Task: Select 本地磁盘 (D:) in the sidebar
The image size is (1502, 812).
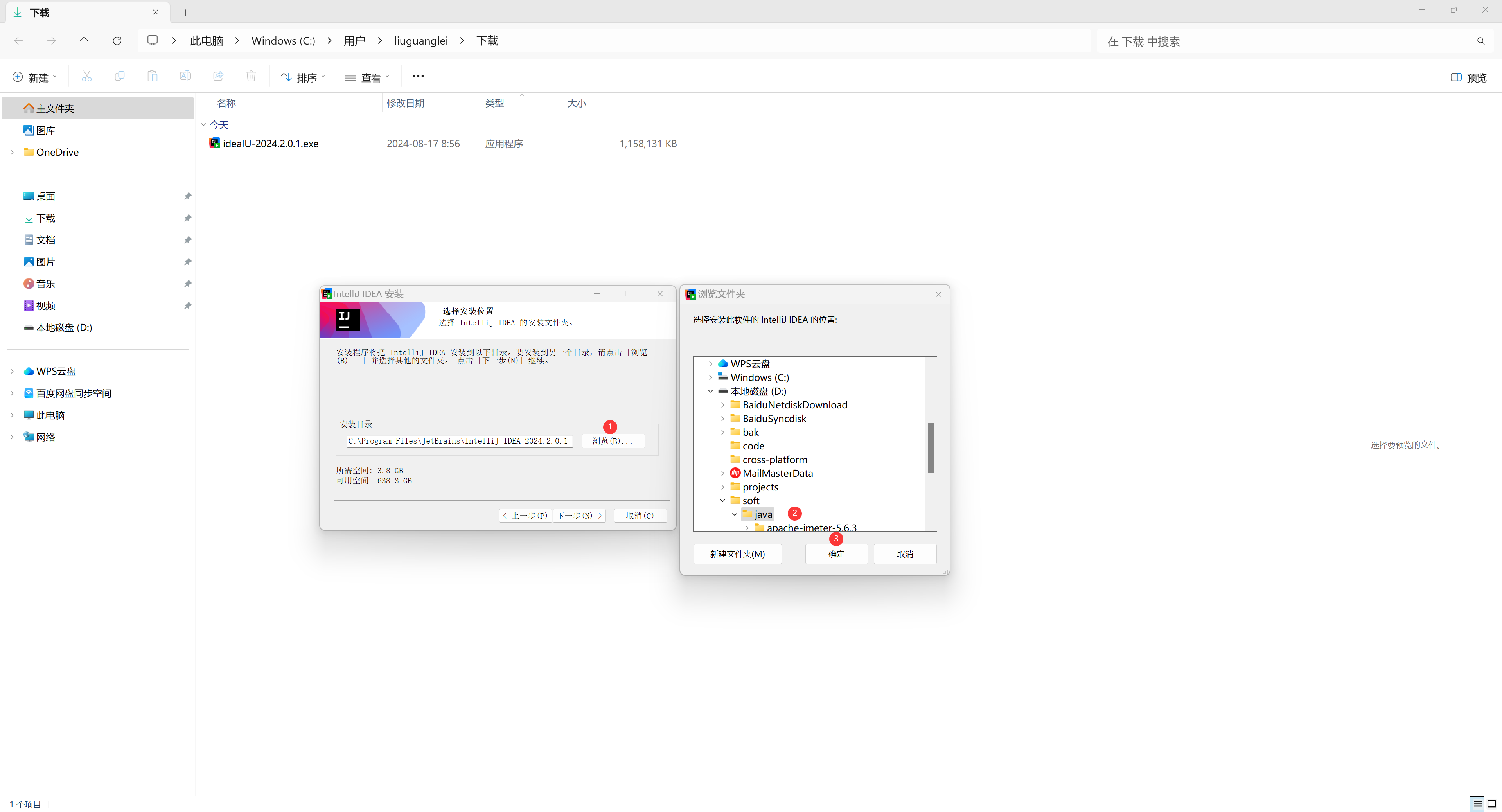Action: click(x=64, y=328)
